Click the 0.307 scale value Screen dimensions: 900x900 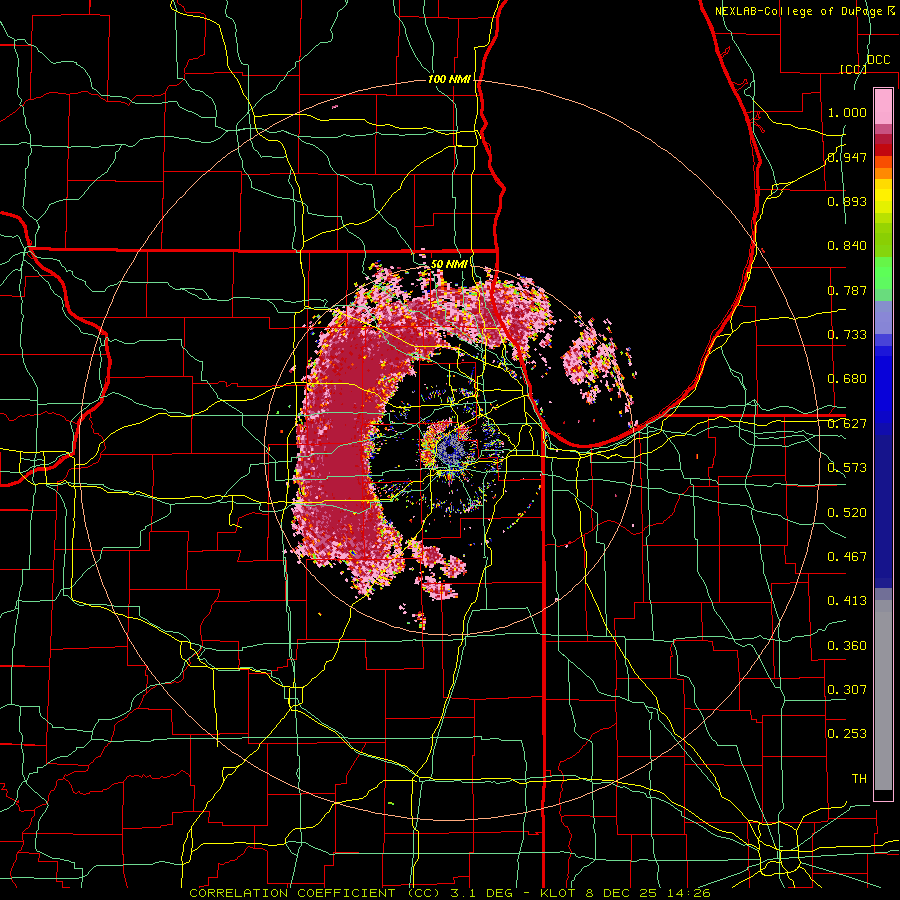(847, 690)
